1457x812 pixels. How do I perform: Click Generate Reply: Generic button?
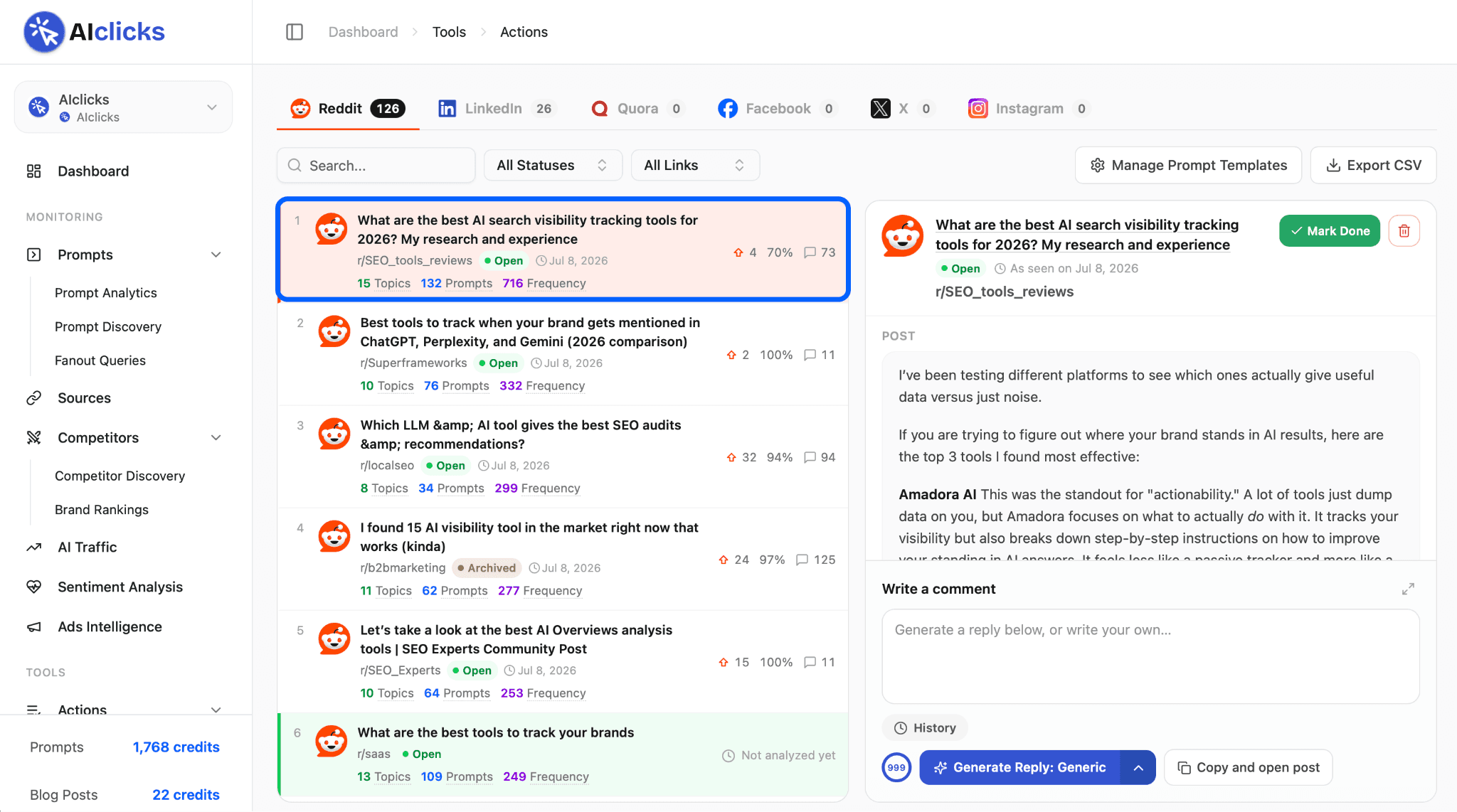click(x=1020, y=767)
